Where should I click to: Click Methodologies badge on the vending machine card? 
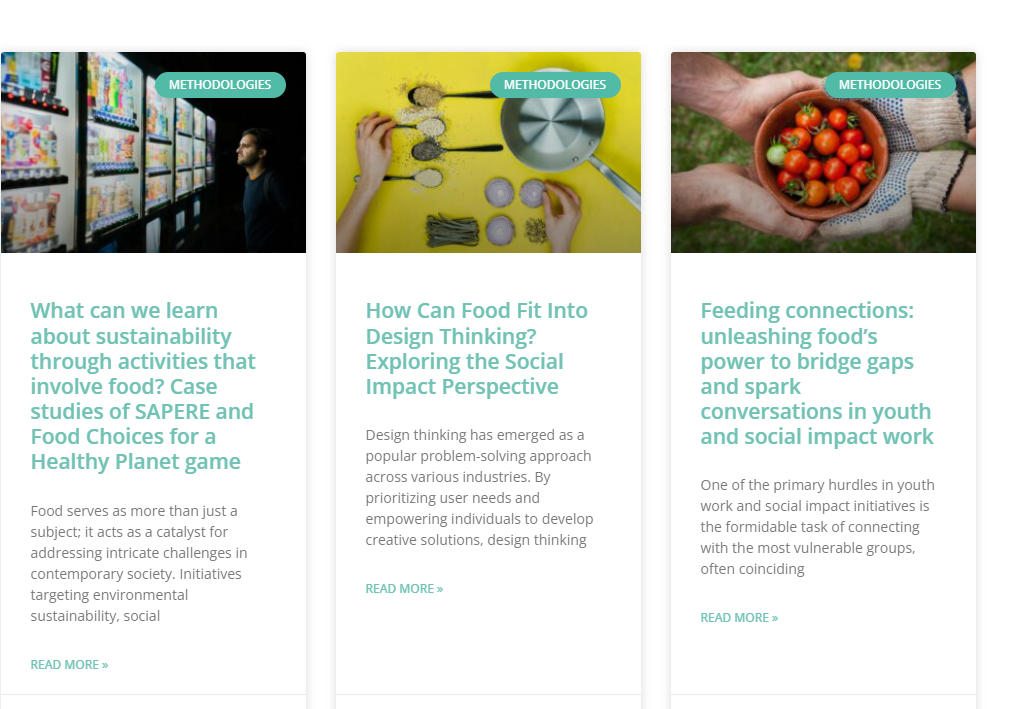coord(220,85)
